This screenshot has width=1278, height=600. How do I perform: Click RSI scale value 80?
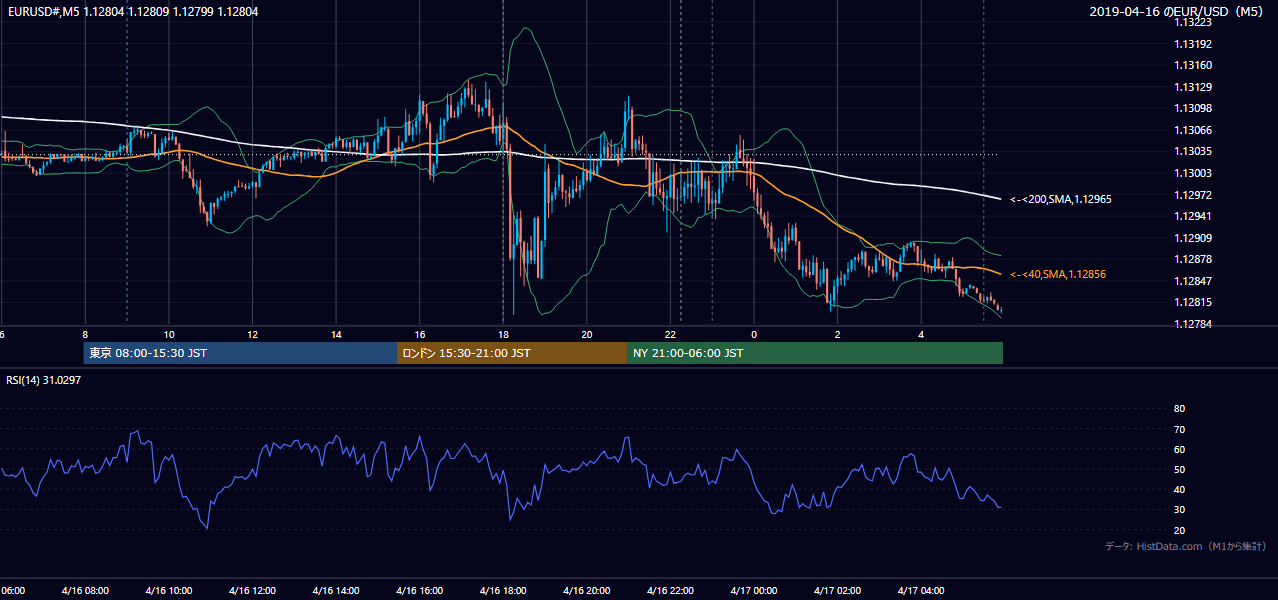click(x=1179, y=409)
